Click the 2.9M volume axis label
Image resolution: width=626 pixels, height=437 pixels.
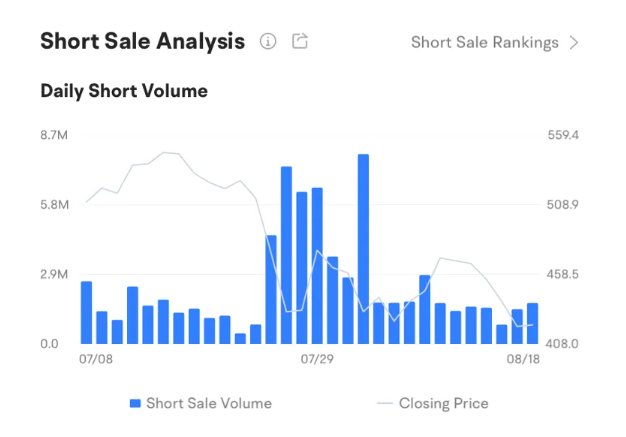click(54, 274)
